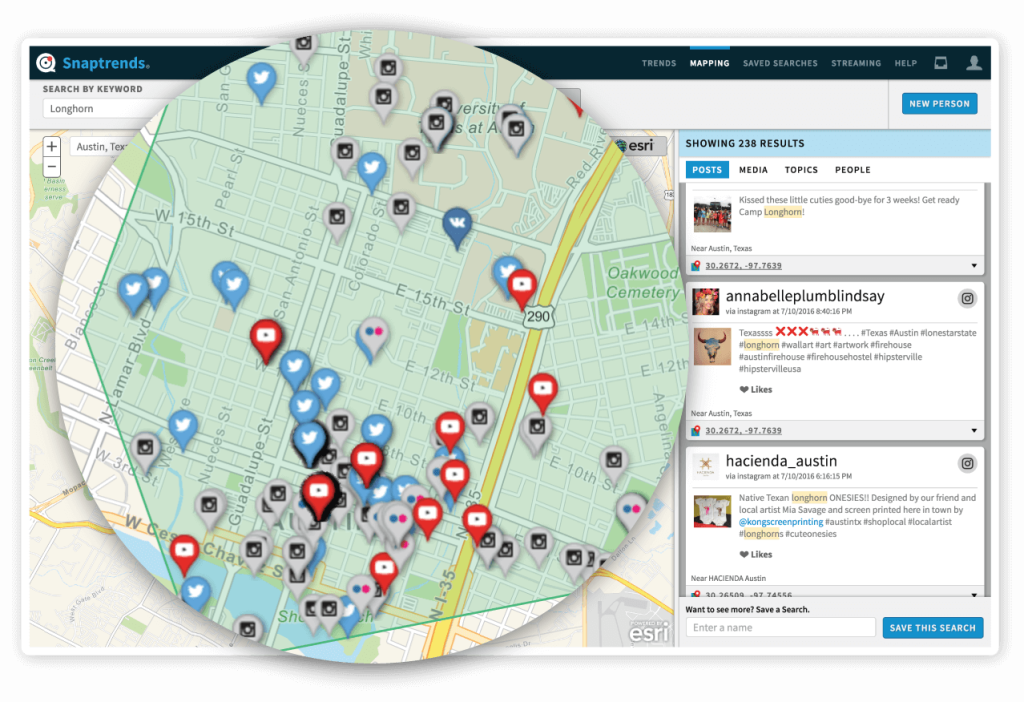Like the hacienda_austin post with the heart
1024x702 pixels.
coord(744,554)
